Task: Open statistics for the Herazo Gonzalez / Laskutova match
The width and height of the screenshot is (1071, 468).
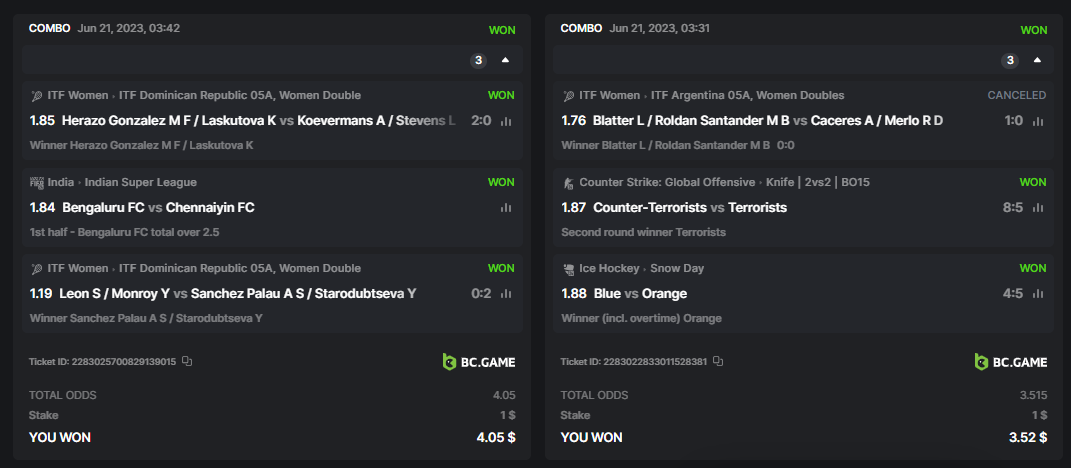Action: click(x=505, y=121)
